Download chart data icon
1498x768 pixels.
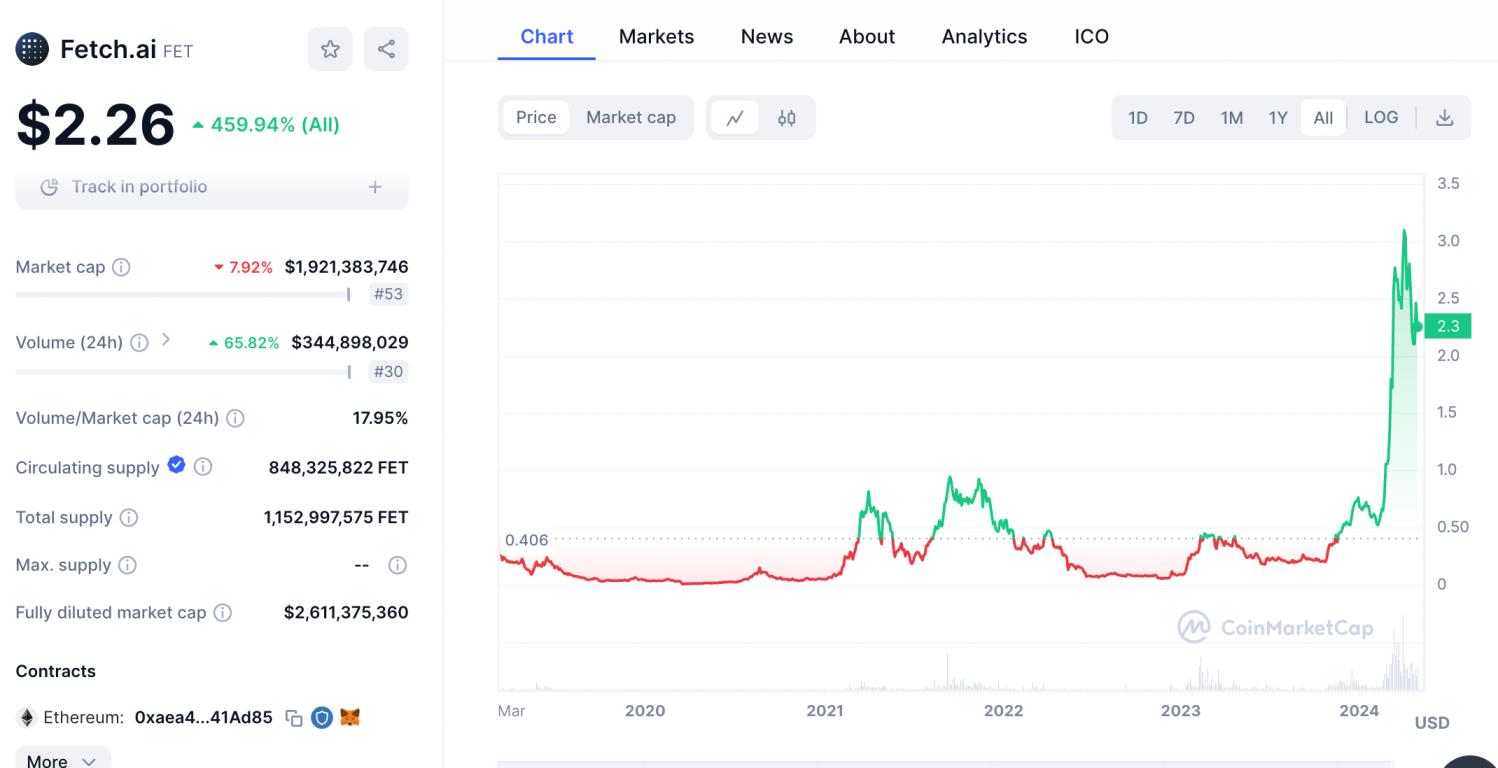click(1444, 118)
